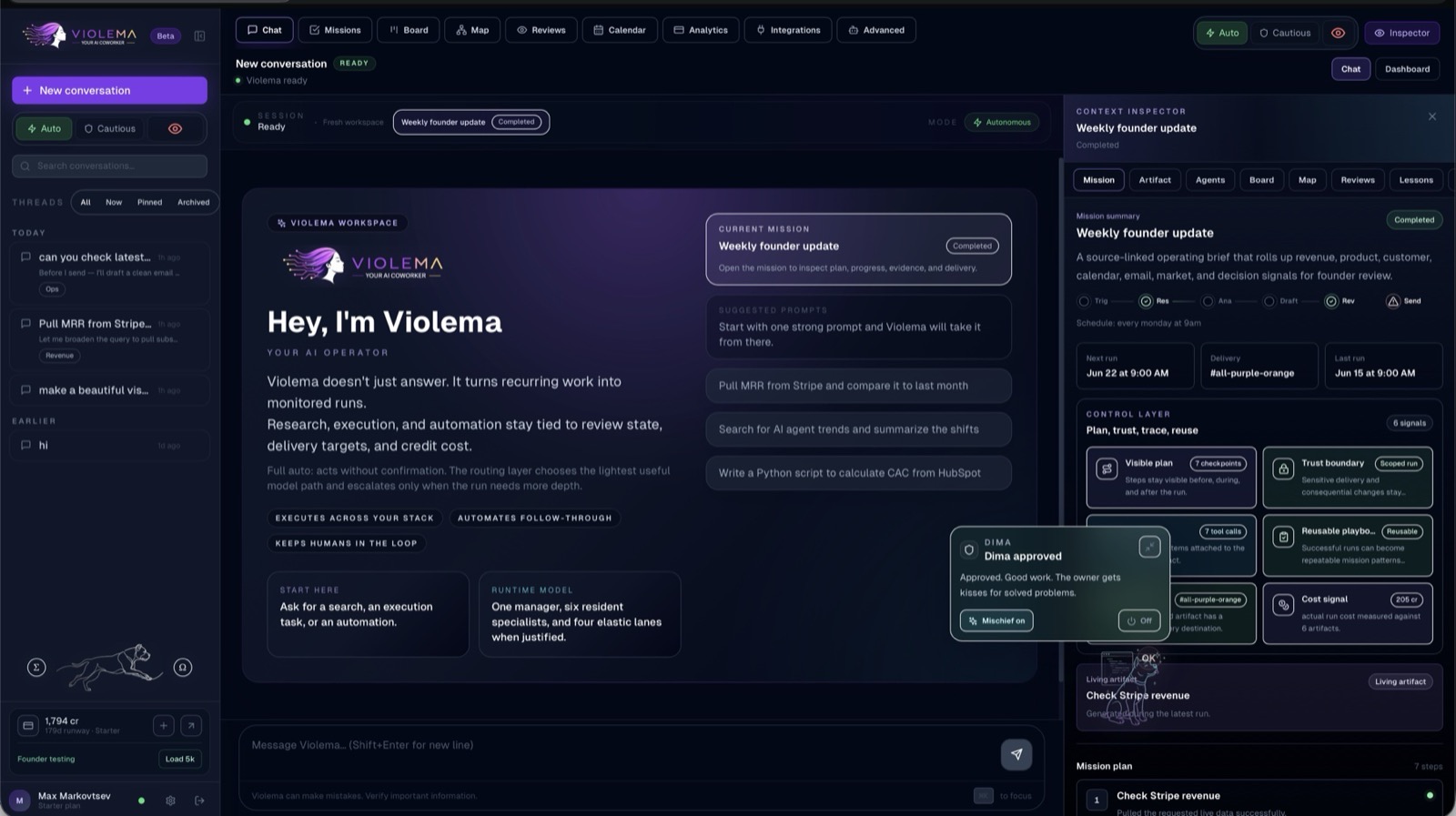Click the chat icon of the 'hi' thread

[25, 446]
